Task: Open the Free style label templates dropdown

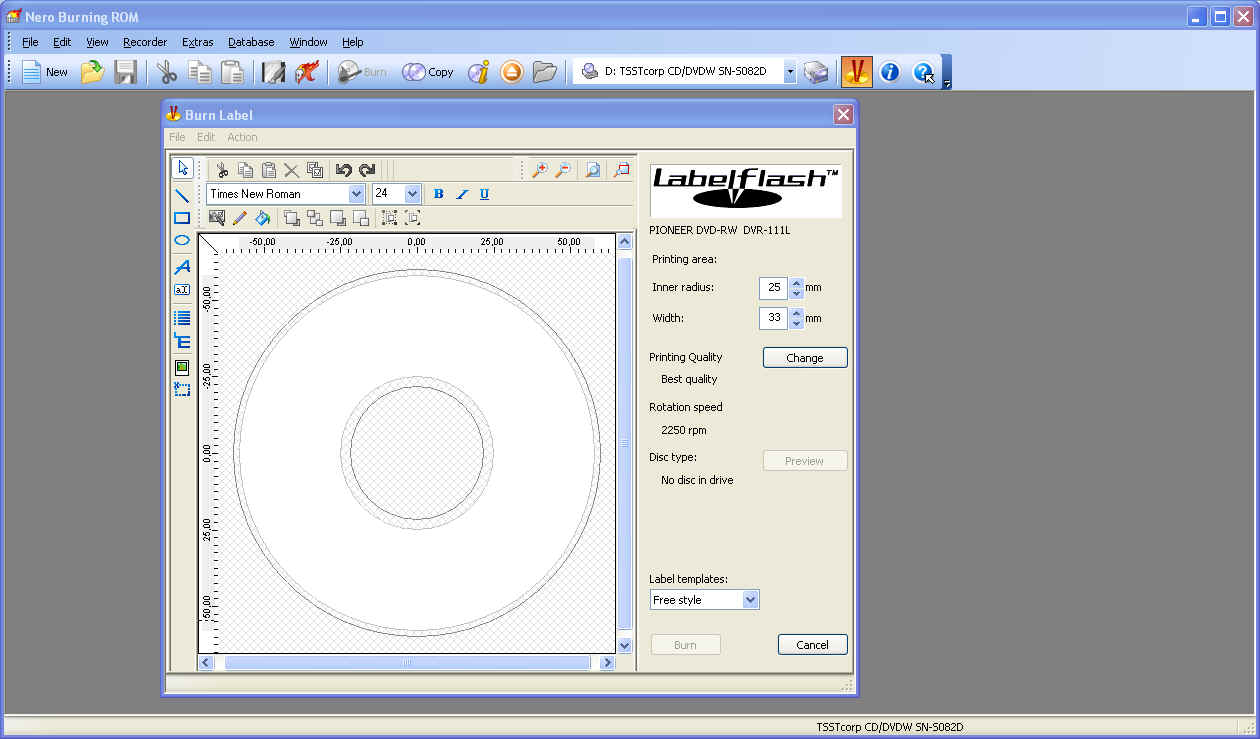Action: pyautogui.click(x=751, y=600)
